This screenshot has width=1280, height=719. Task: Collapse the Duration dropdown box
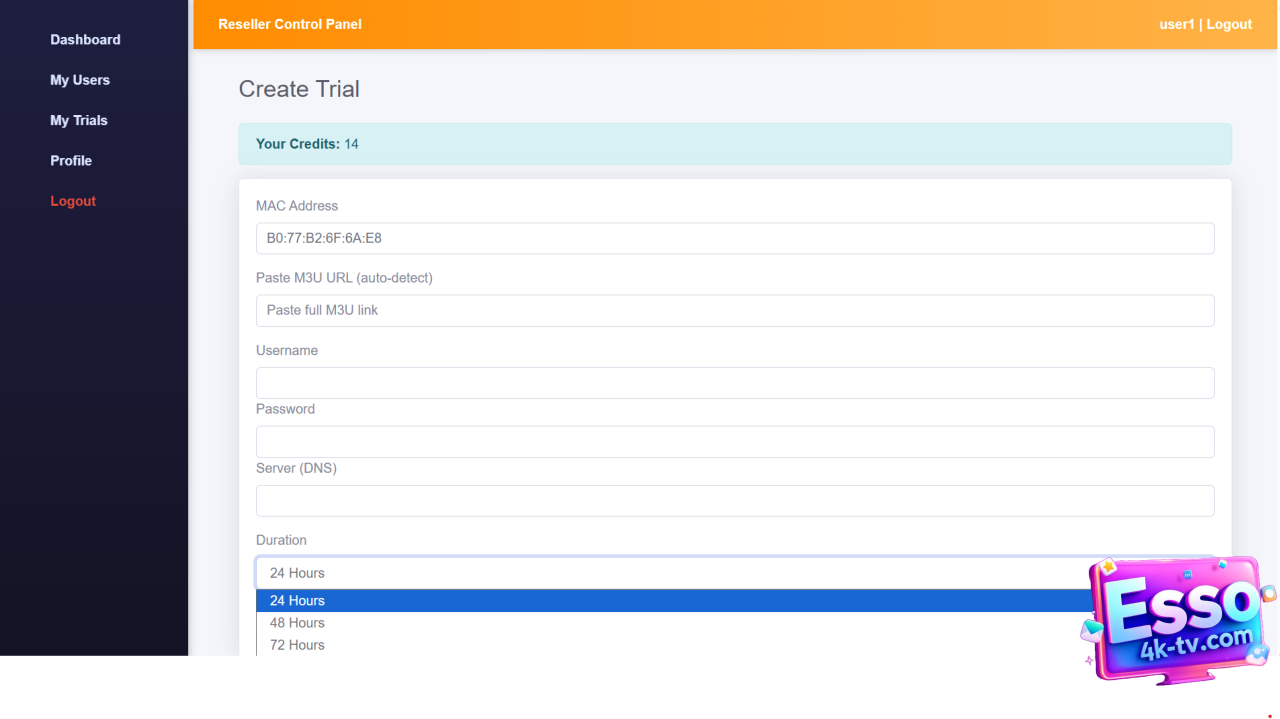tap(670, 573)
